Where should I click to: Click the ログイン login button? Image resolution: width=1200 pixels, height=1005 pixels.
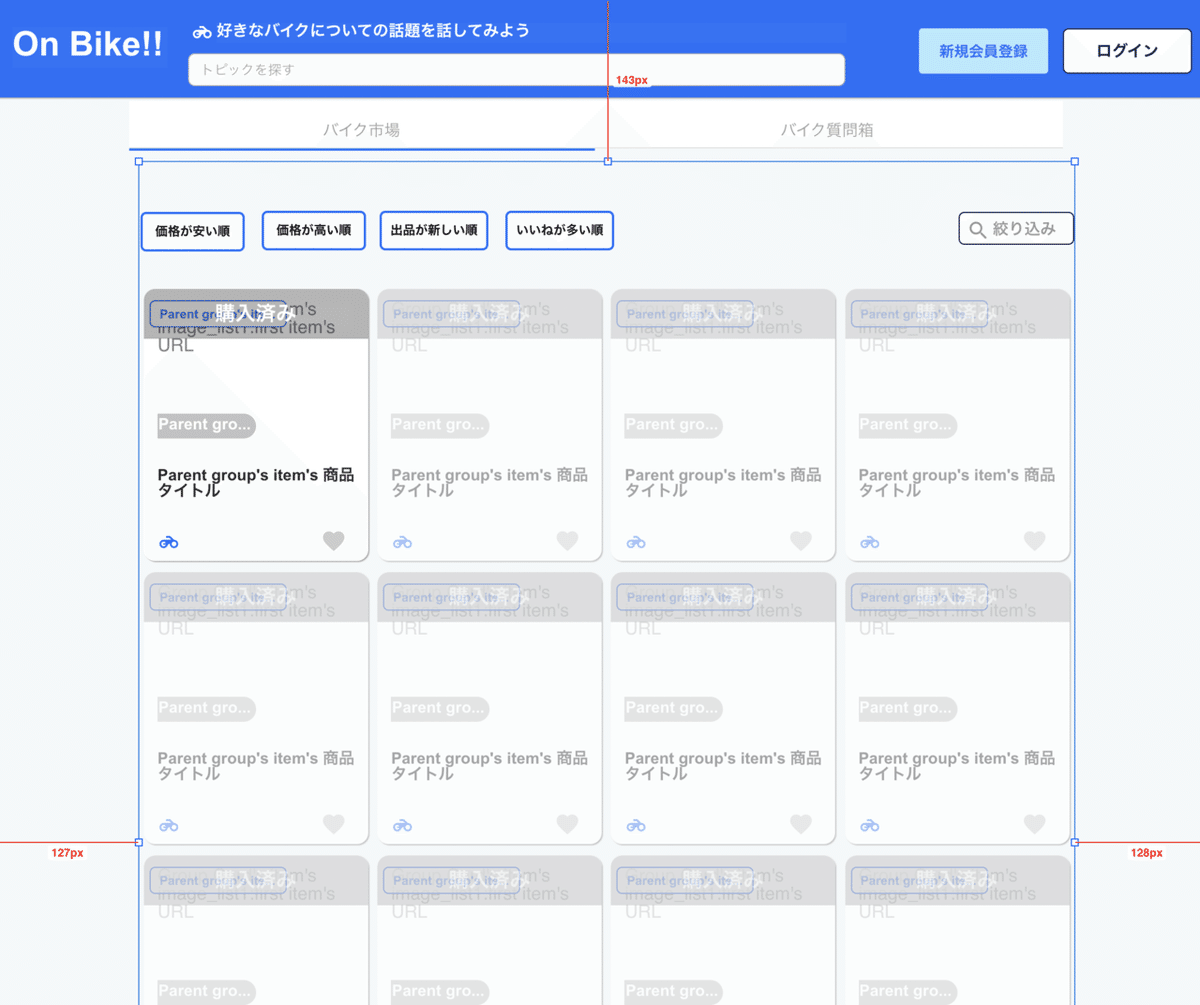click(x=1127, y=51)
